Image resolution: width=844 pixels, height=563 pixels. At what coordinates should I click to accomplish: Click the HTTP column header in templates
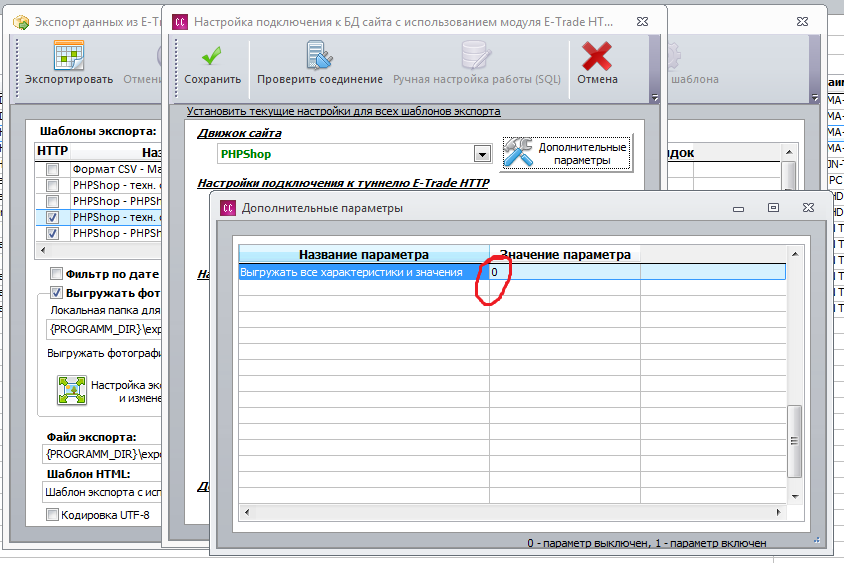52,151
